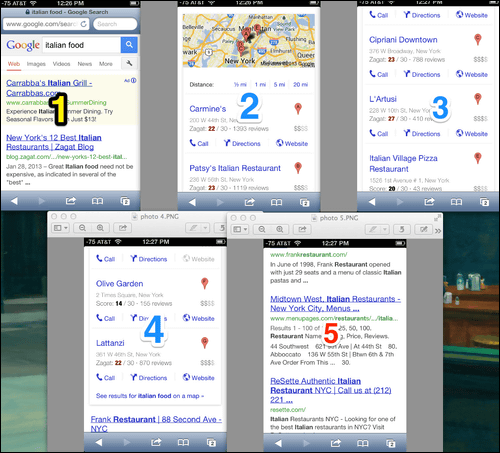Viewport: 500px width, 453px height.
Task: Open New York's 12 Best Italian Restaurants link
Action: 54,142
